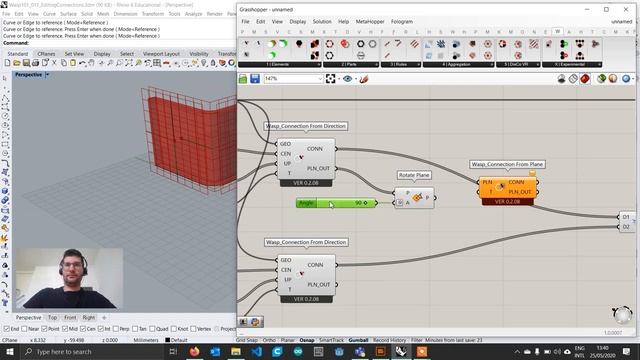Click the Angle number slider set to 90

click(x=336, y=203)
